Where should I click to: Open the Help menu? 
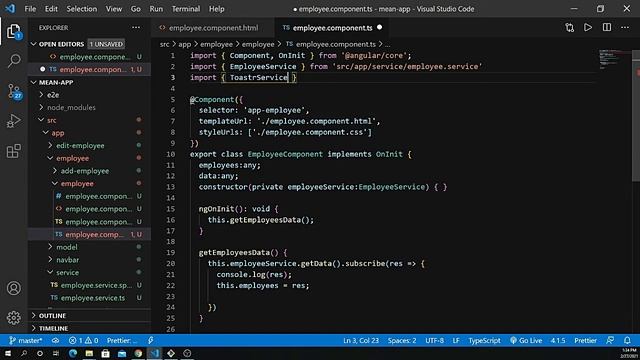click(217, 9)
